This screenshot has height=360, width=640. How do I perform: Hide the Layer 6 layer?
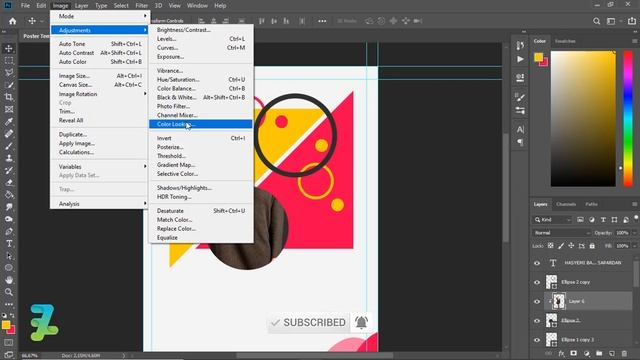(x=537, y=302)
